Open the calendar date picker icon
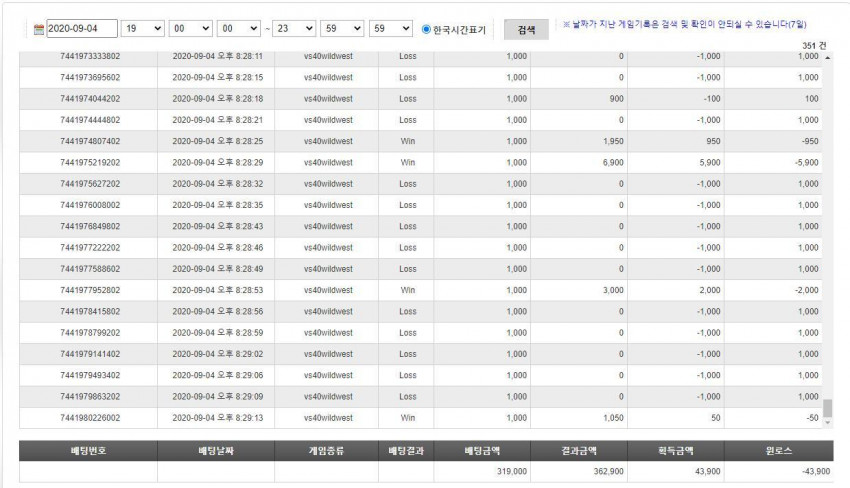Image resolution: width=850 pixels, height=488 pixels. (38, 29)
